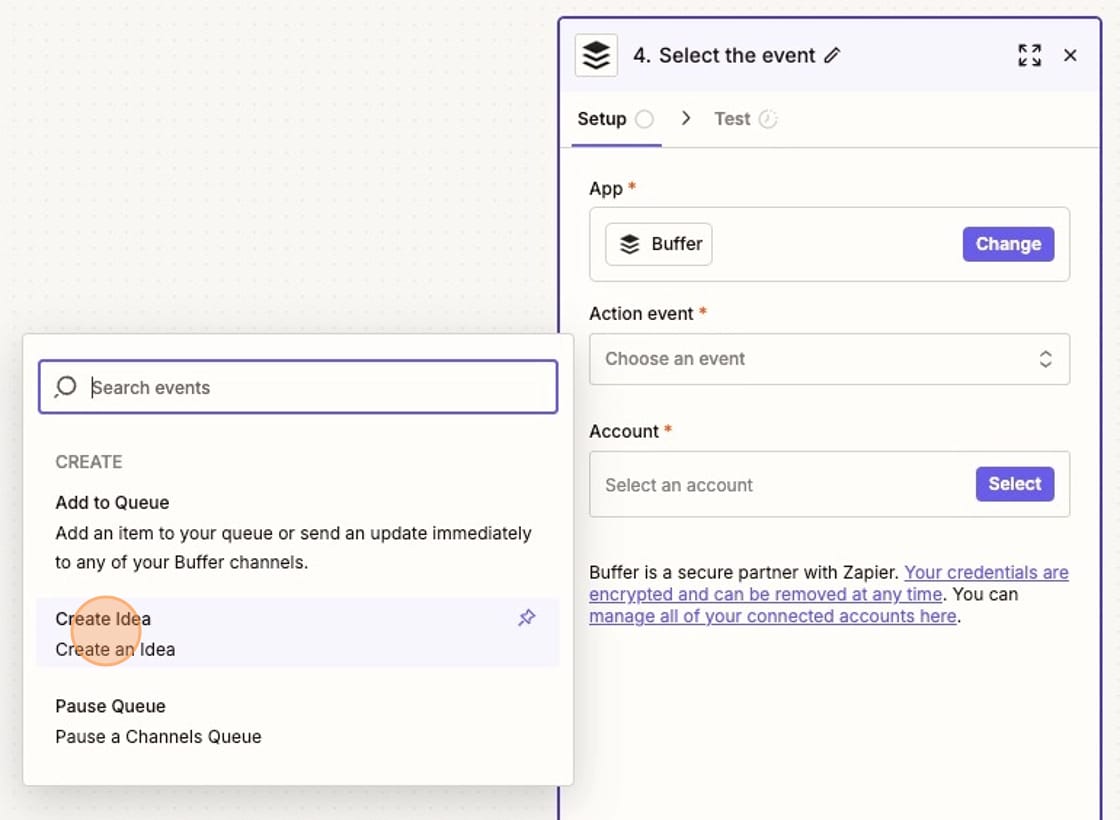The image size is (1120, 820).
Task: Click the magnifier icon in the search box
Action: point(66,387)
